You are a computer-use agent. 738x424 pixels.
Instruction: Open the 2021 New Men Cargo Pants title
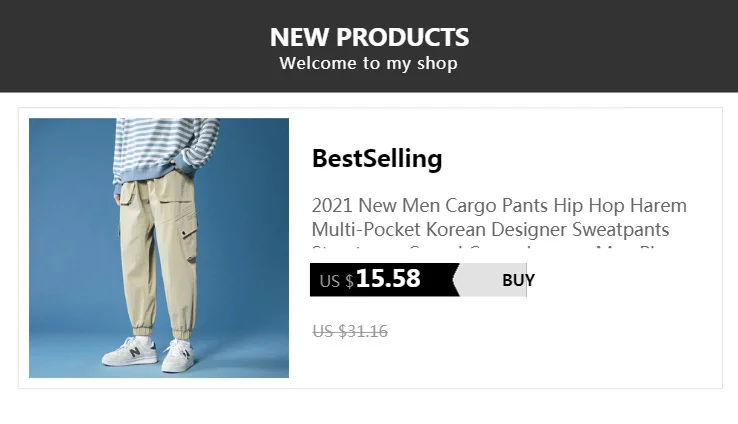[499, 207]
